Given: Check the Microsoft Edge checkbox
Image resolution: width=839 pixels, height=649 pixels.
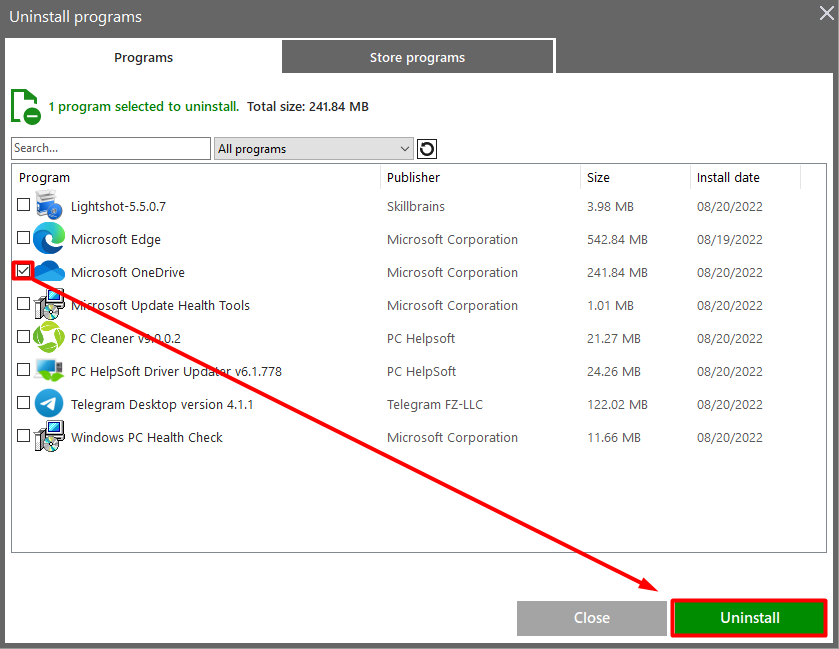Looking at the screenshot, I should click(x=23, y=238).
